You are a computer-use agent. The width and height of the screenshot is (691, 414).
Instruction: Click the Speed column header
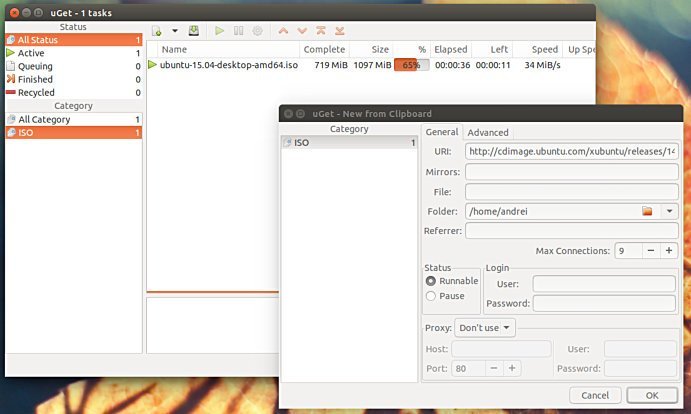[x=539, y=49]
